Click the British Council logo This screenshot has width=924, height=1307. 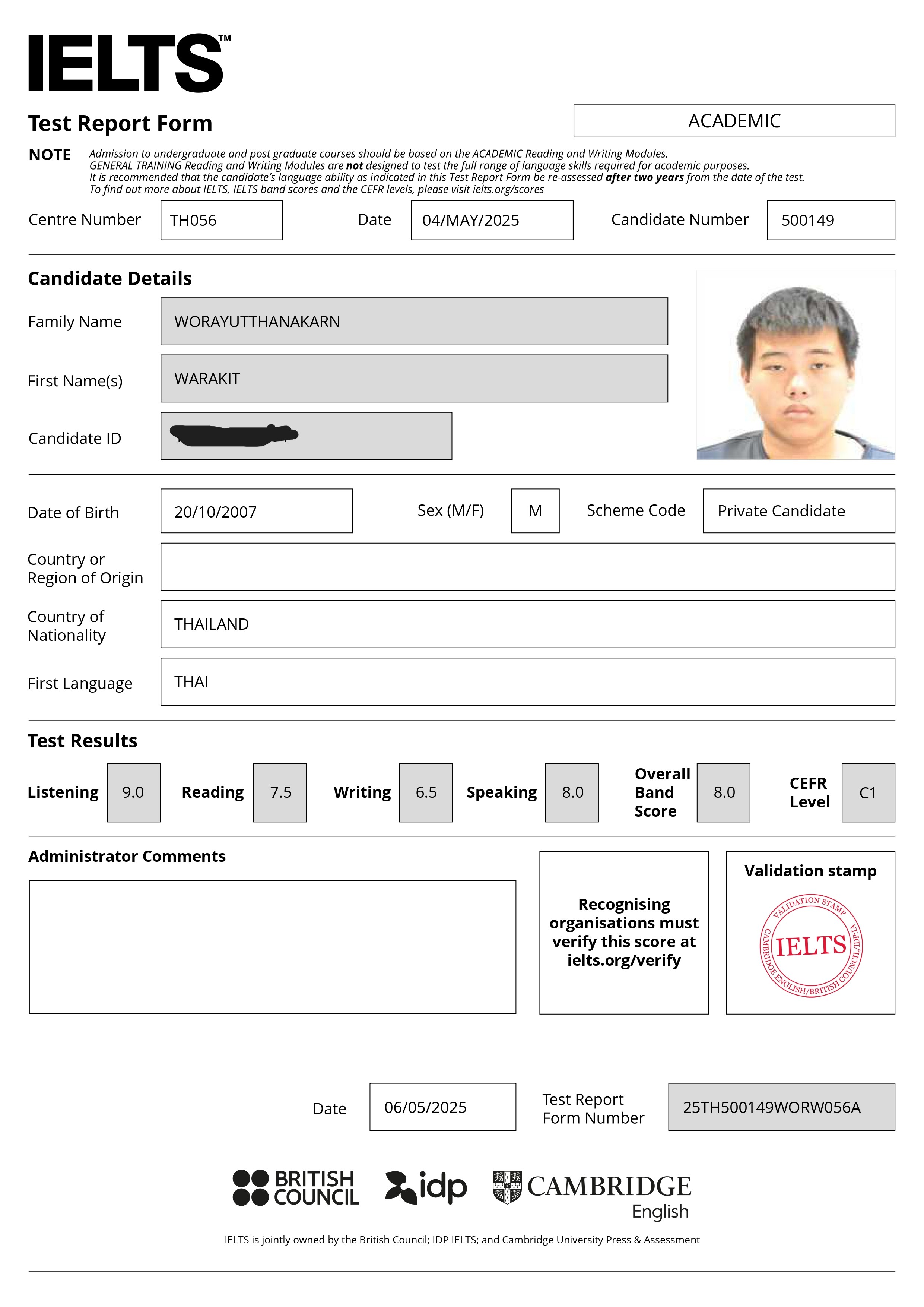coord(296,1187)
